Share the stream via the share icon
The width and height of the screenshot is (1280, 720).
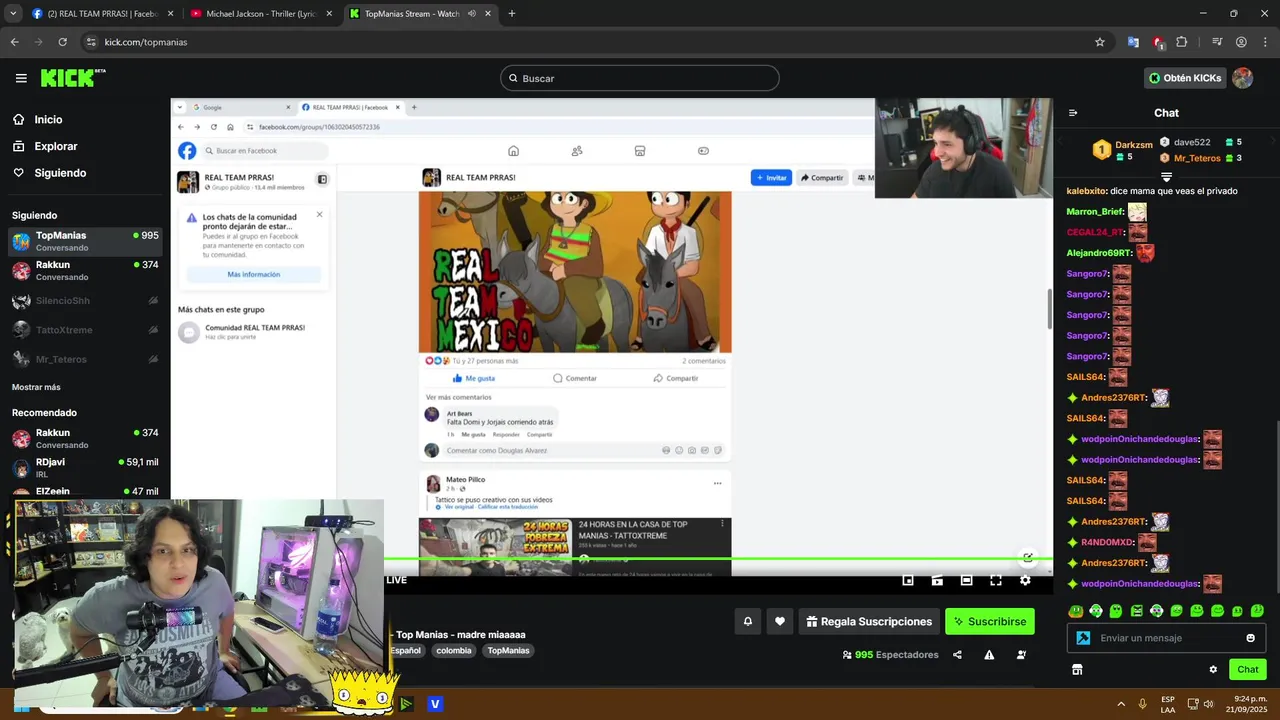click(x=957, y=655)
